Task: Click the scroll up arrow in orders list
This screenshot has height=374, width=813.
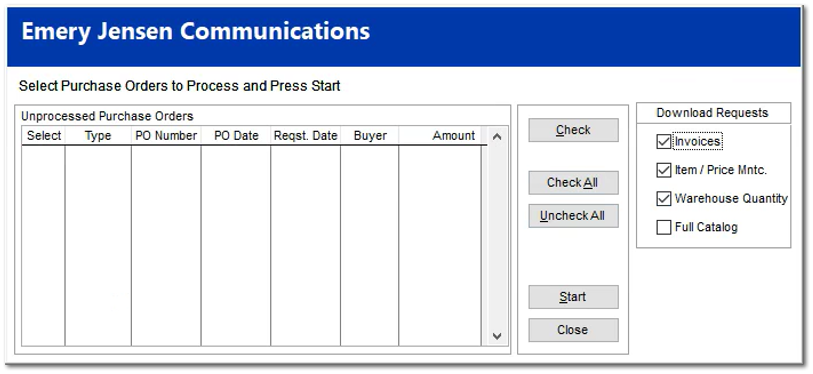Action: click(x=497, y=137)
